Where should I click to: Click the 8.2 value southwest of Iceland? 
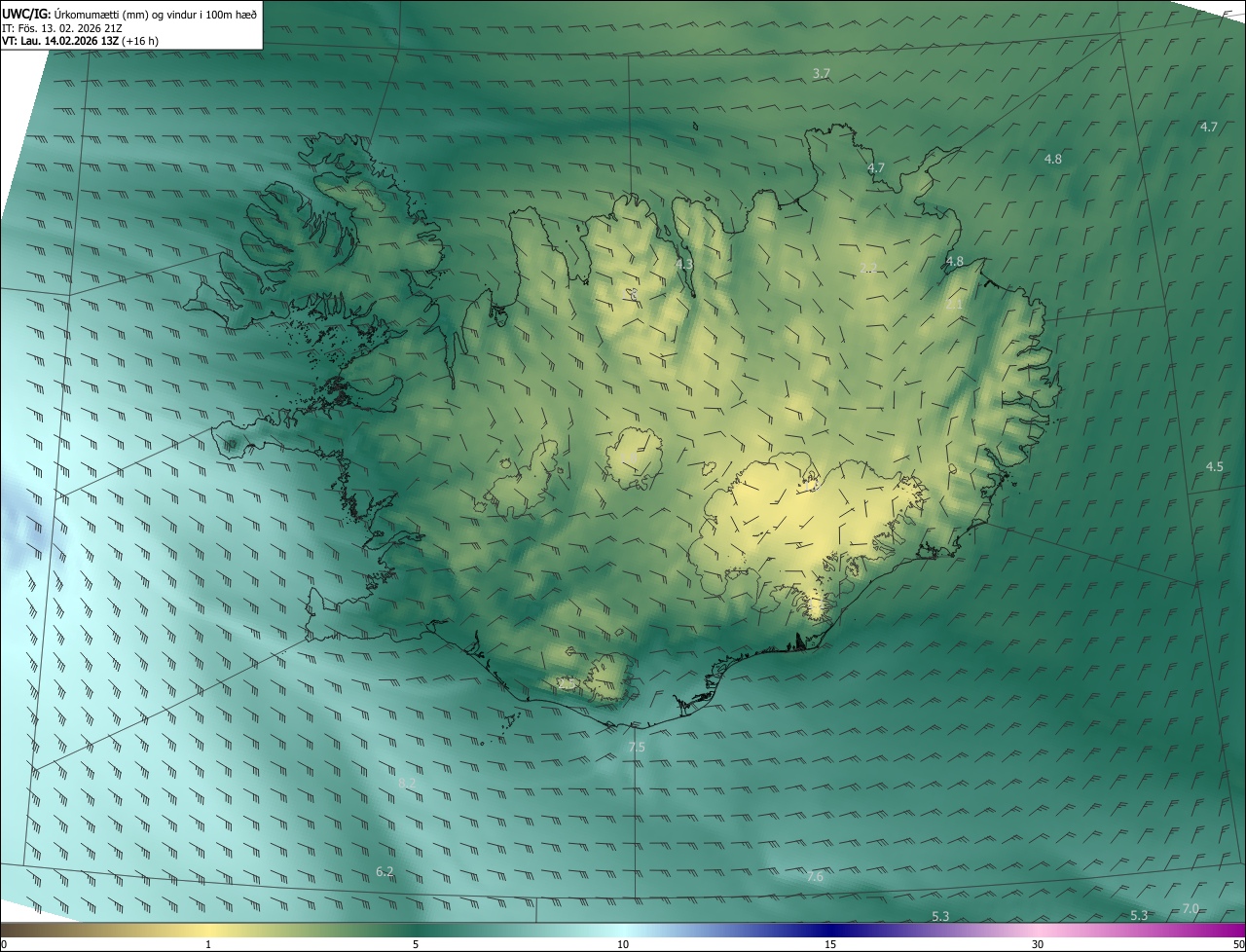tap(407, 783)
